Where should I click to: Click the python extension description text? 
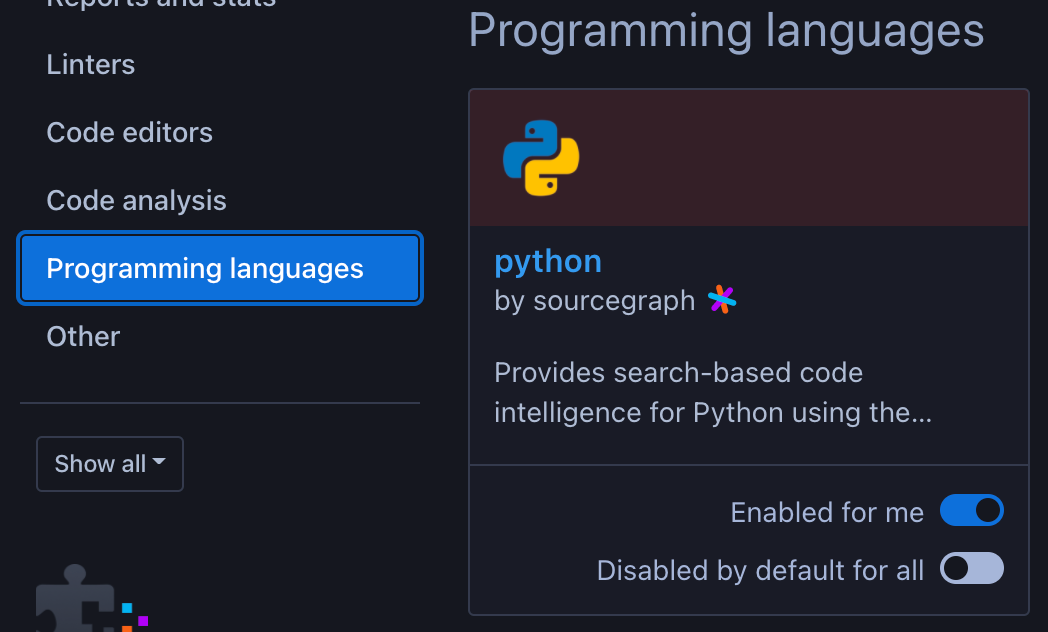pos(712,392)
